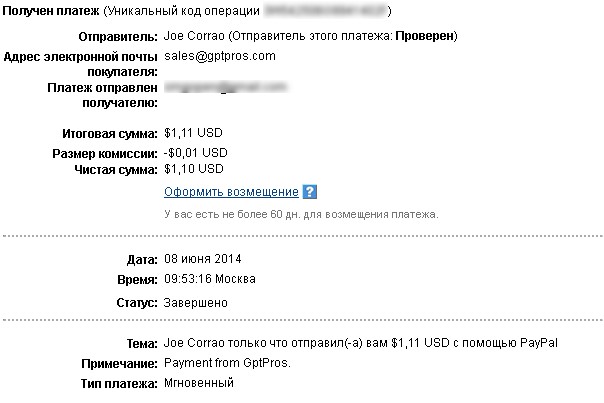Viewport: 604px width, 403px height.
Task: Click the "Итоговая сумма:" field label
Action: pyautogui.click(x=108, y=132)
